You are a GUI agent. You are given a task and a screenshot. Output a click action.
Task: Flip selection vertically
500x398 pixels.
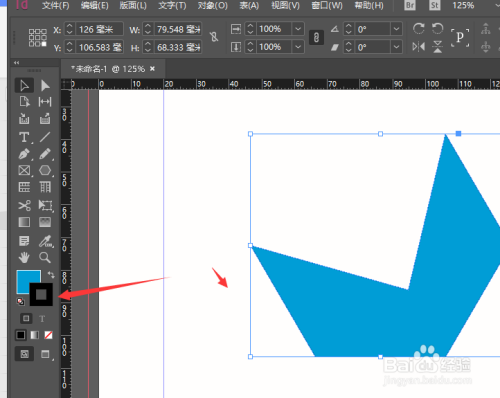pyautogui.click(x=437, y=47)
